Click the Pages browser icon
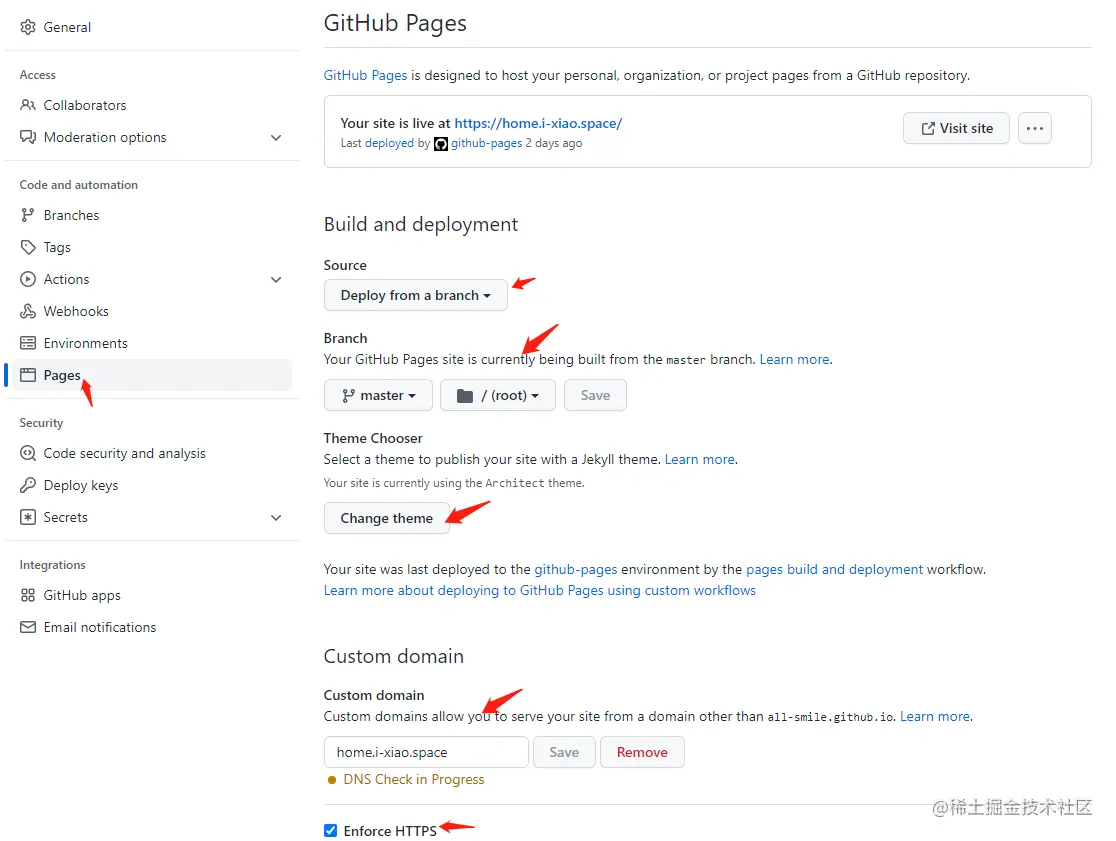 (28, 375)
